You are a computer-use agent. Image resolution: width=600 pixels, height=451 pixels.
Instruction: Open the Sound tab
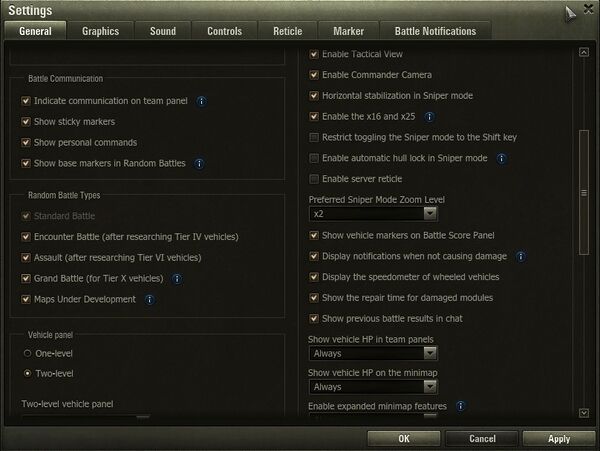coord(163,31)
